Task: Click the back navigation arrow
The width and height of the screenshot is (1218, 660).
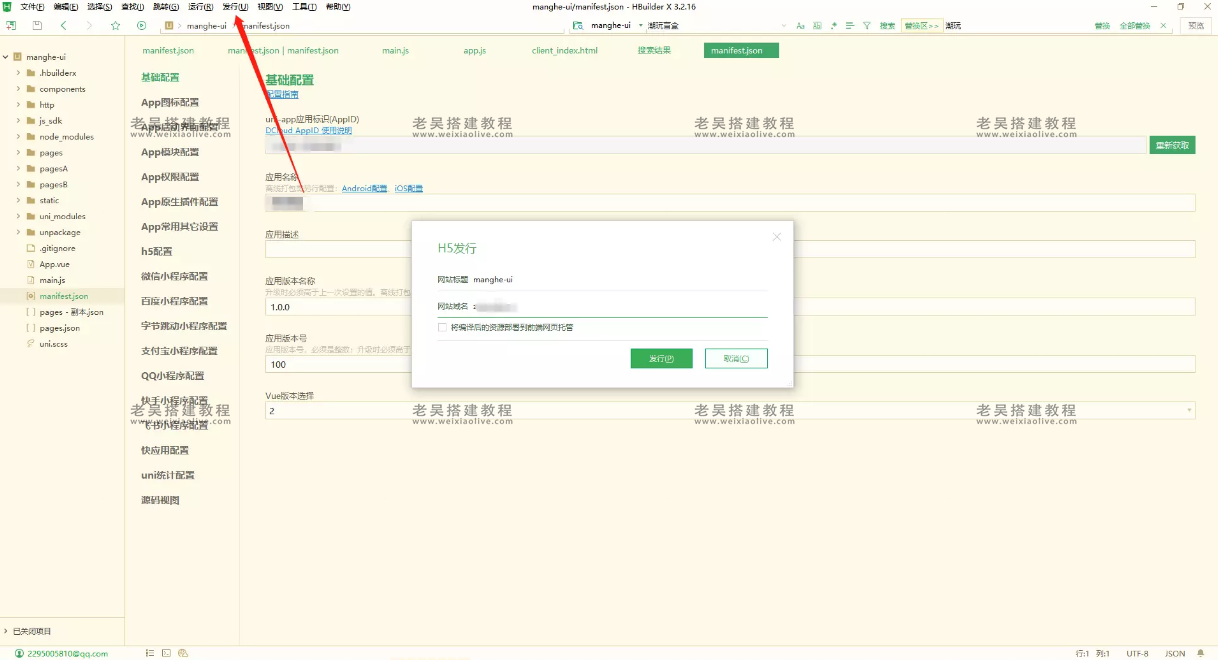Action: [64, 25]
